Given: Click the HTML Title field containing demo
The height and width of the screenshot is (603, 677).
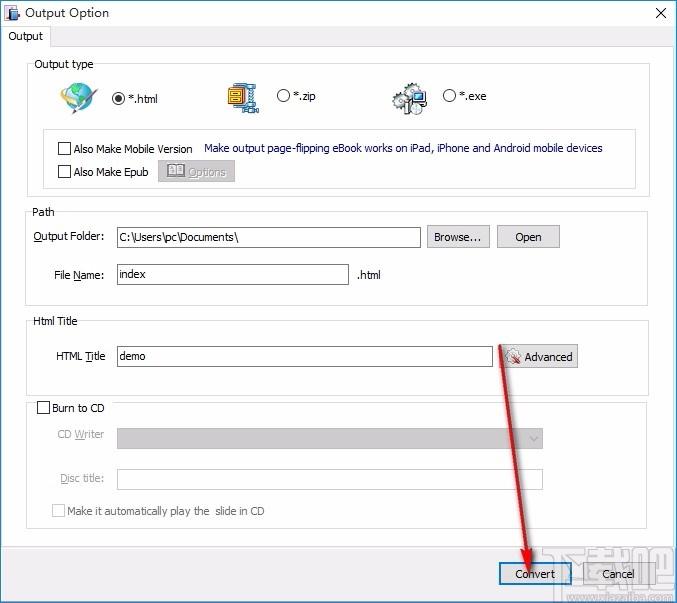Looking at the screenshot, I should coord(305,357).
